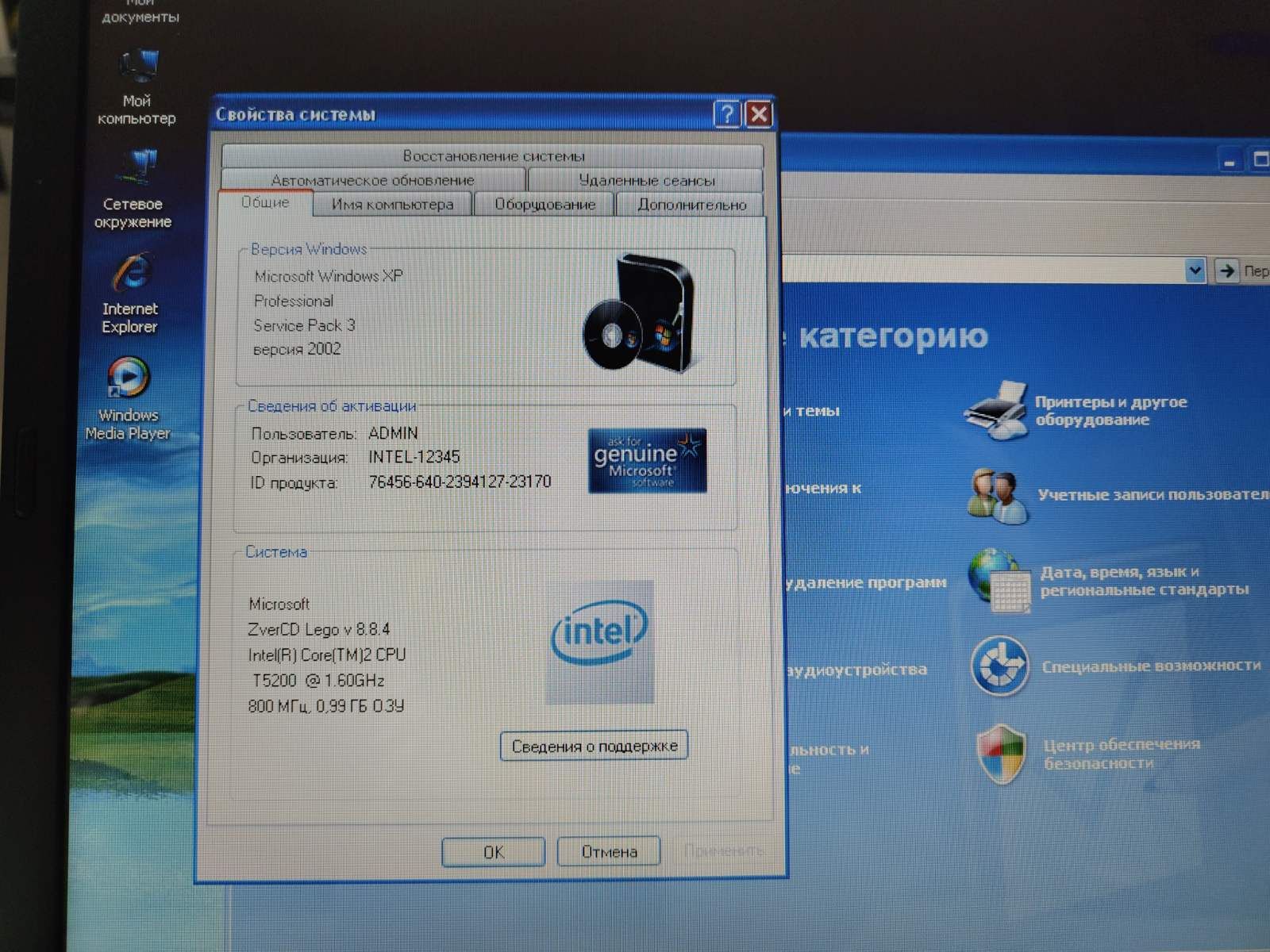Open Учетные записи пользователей link
Image resolution: width=1270 pixels, height=952 pixels.
pos(1153,494)
